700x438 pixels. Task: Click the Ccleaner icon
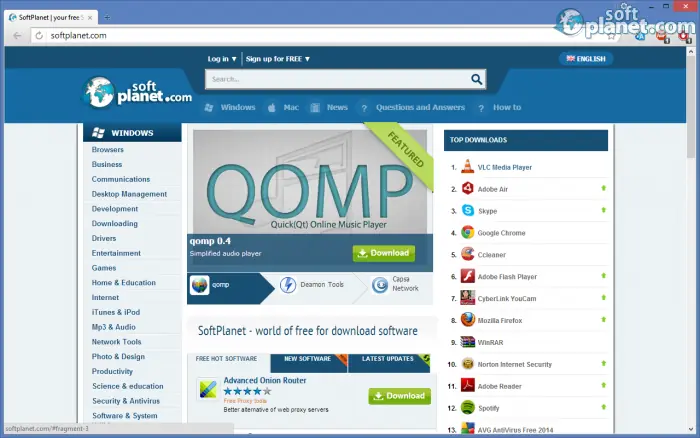(467, 254)
